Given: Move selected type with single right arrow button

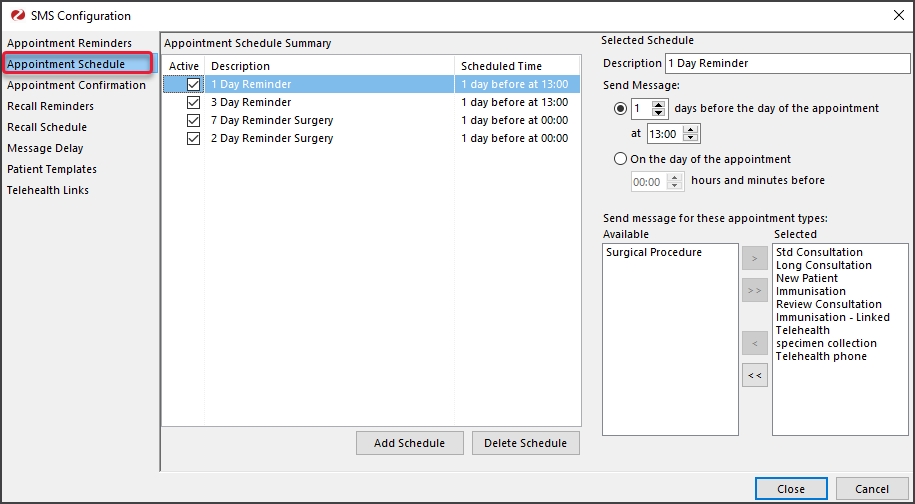Looking at the screenshot, I should (755, 258).
